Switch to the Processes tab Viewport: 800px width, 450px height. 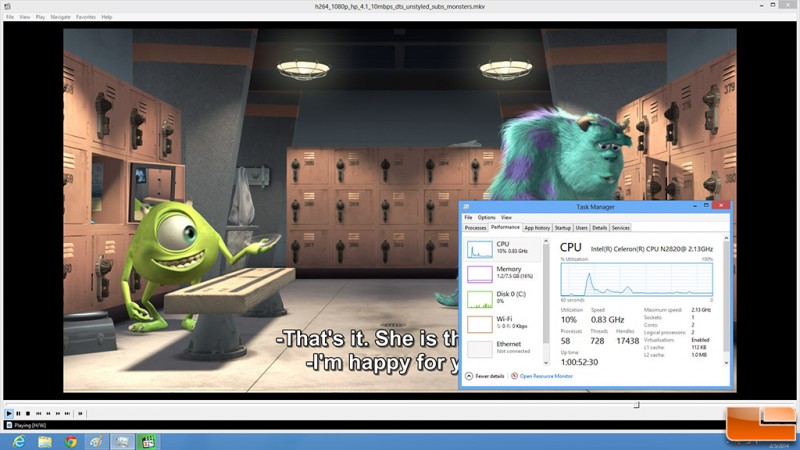point(476,228)
